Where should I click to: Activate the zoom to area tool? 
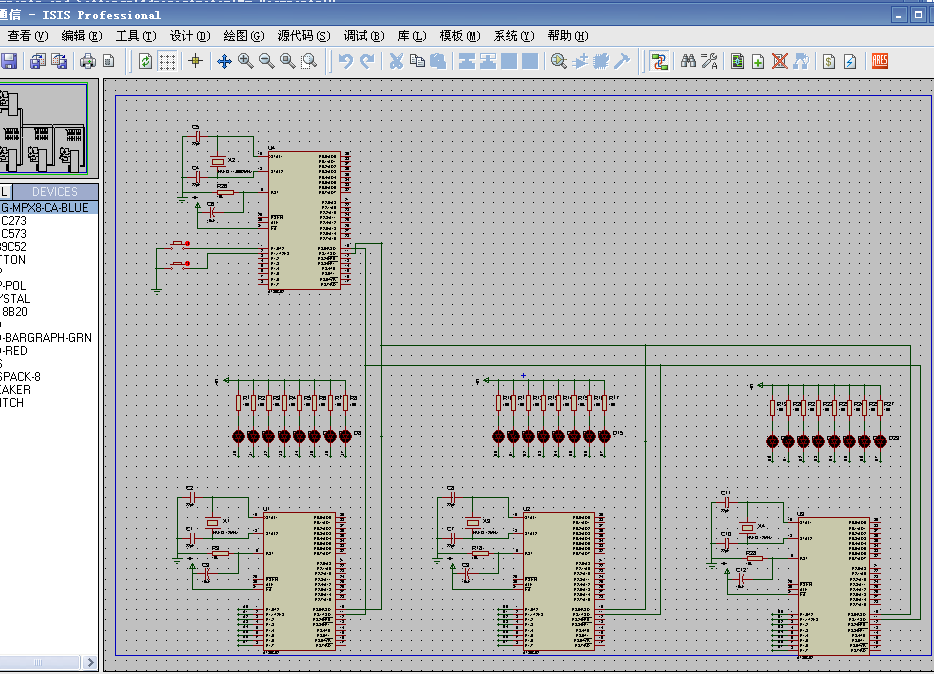pyautogui.click(x=309, y=61)
